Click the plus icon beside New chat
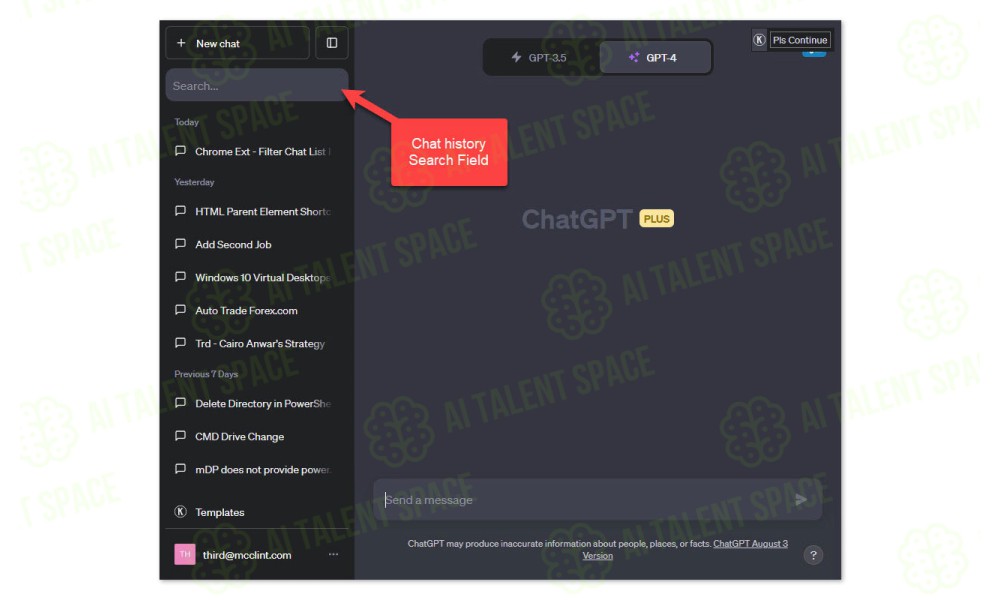Screen dimensions: 1000x600 [x=181, y=43]
